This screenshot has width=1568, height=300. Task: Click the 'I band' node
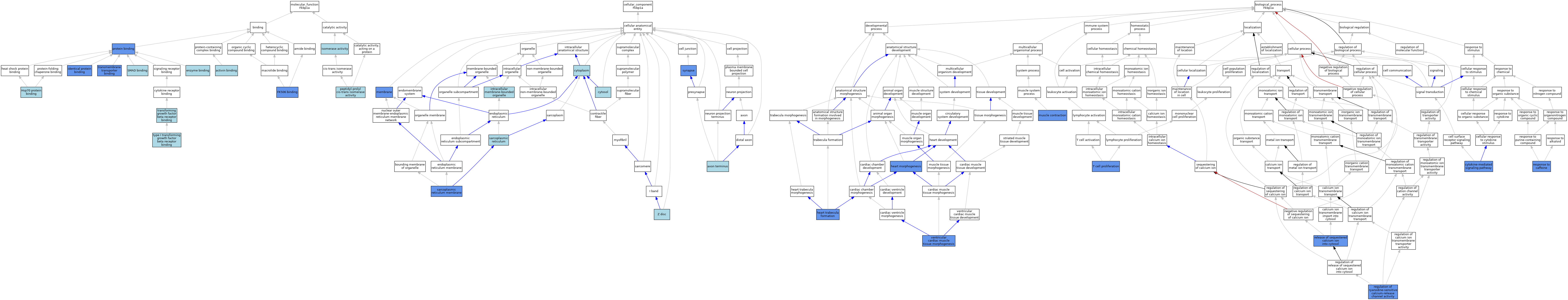(654, 191)
